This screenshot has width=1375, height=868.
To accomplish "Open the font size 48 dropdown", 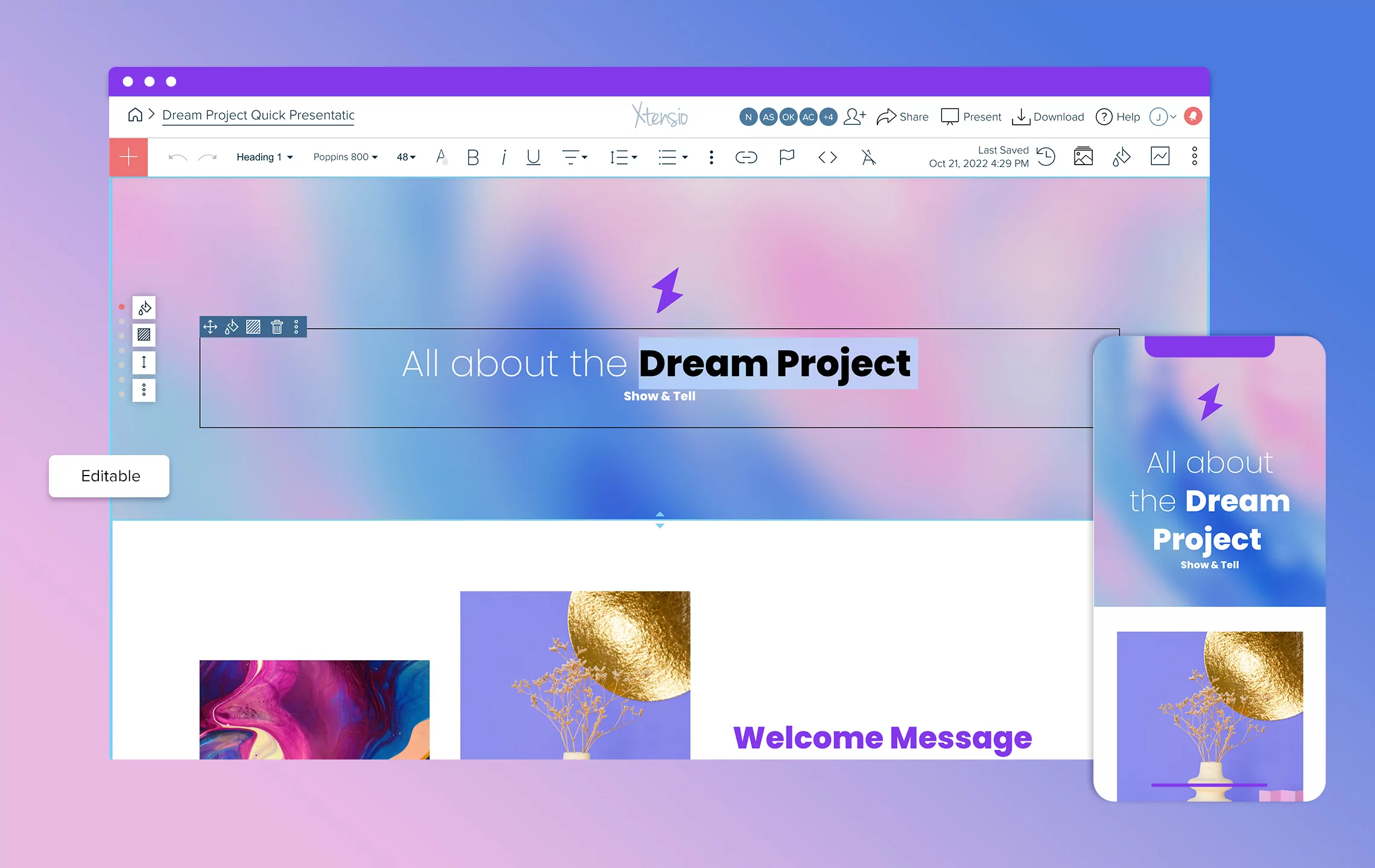I will pyautogui.click(x=405, y=157).
